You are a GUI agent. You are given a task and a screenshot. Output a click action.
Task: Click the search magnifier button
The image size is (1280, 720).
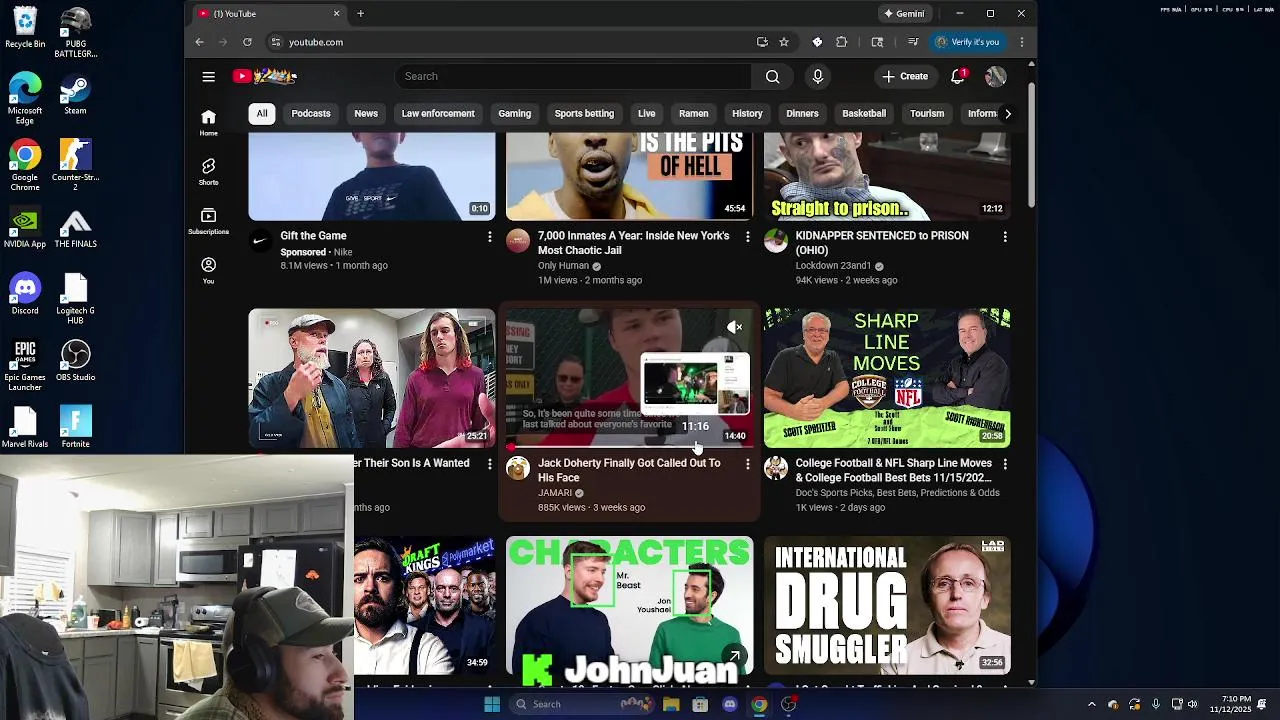pos(772,76)
